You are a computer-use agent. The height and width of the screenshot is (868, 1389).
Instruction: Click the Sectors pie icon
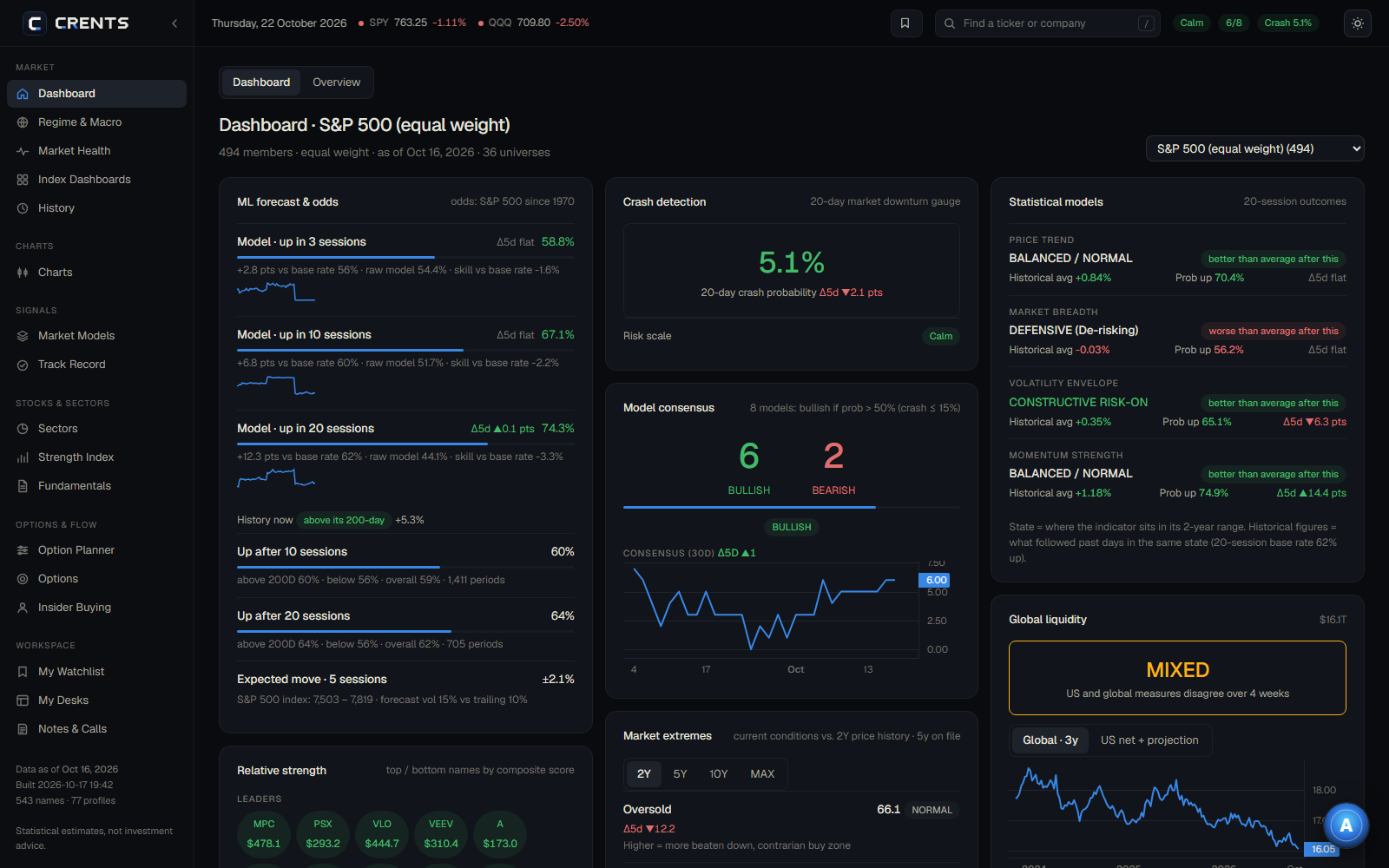pos(23,429)
